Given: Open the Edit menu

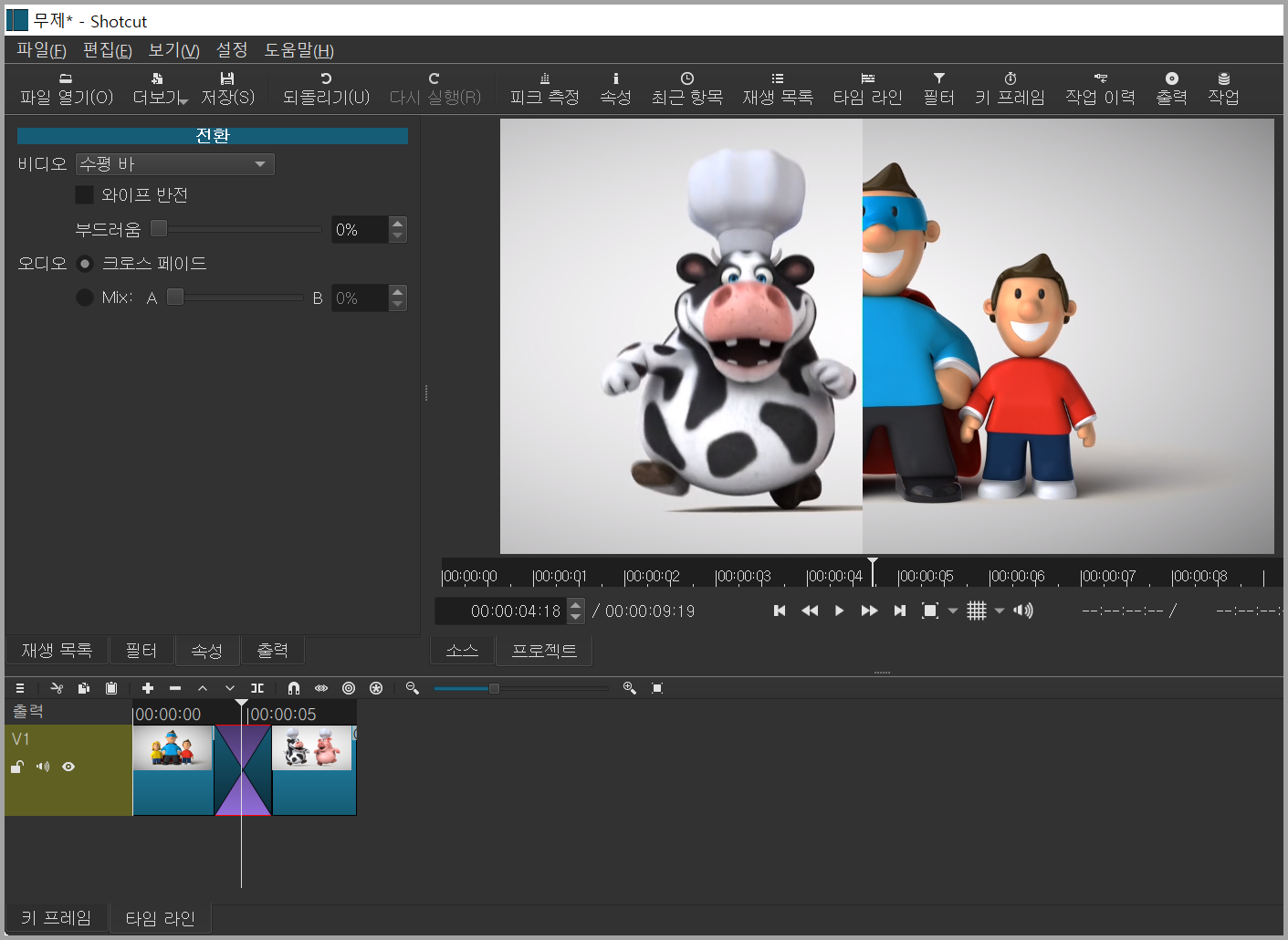Looking at the screenshot, I should click(108, 50).
